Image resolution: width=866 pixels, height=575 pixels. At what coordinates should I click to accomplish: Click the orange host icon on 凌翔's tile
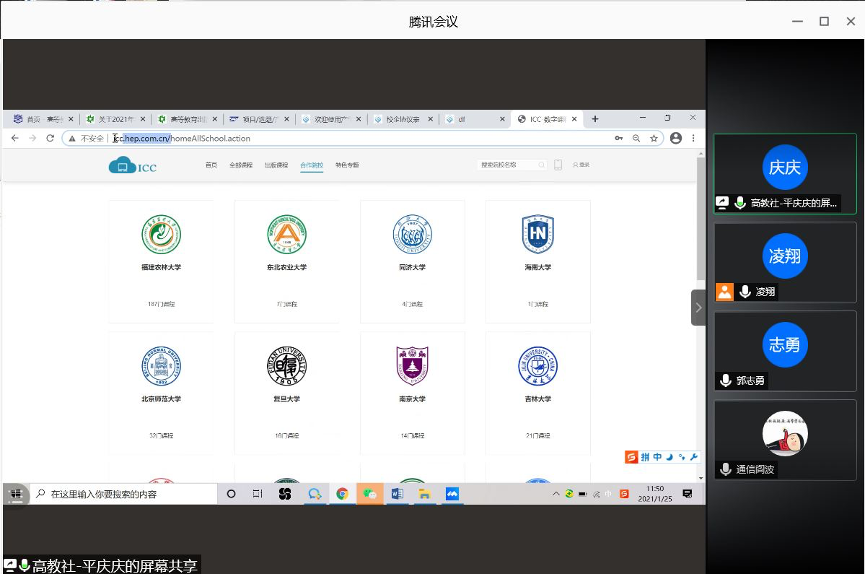[725, 292]
